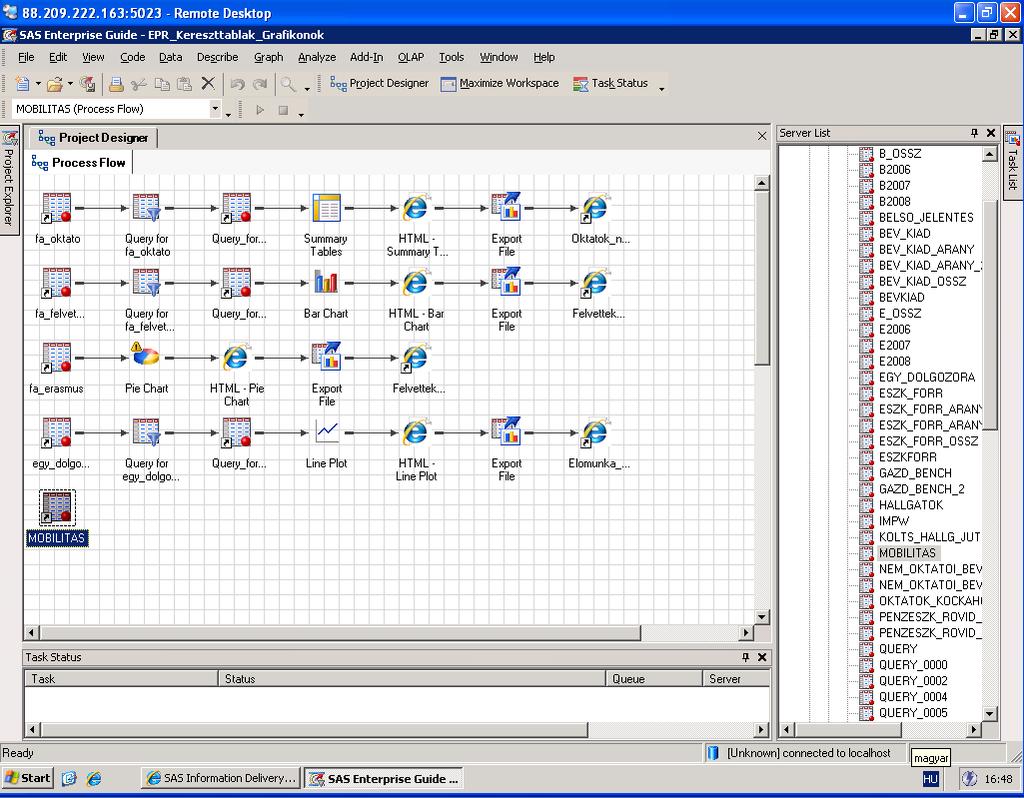Click the Summary Tables task icon

[x=326, y=208]
